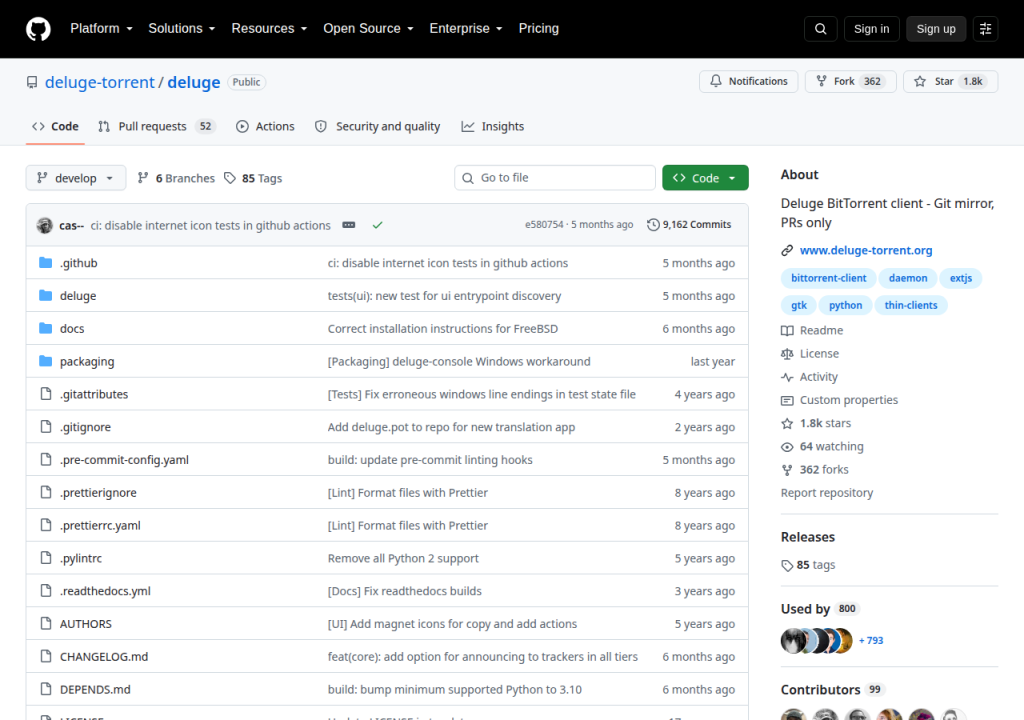Open the Insights tab
The height and width of the screenshot is (720, 1024).
[x=493, y=126]
